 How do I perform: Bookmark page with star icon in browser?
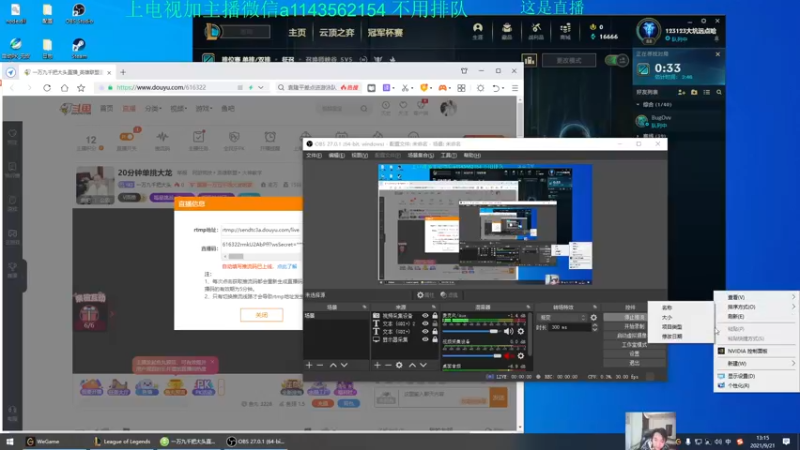click(81, 88)
